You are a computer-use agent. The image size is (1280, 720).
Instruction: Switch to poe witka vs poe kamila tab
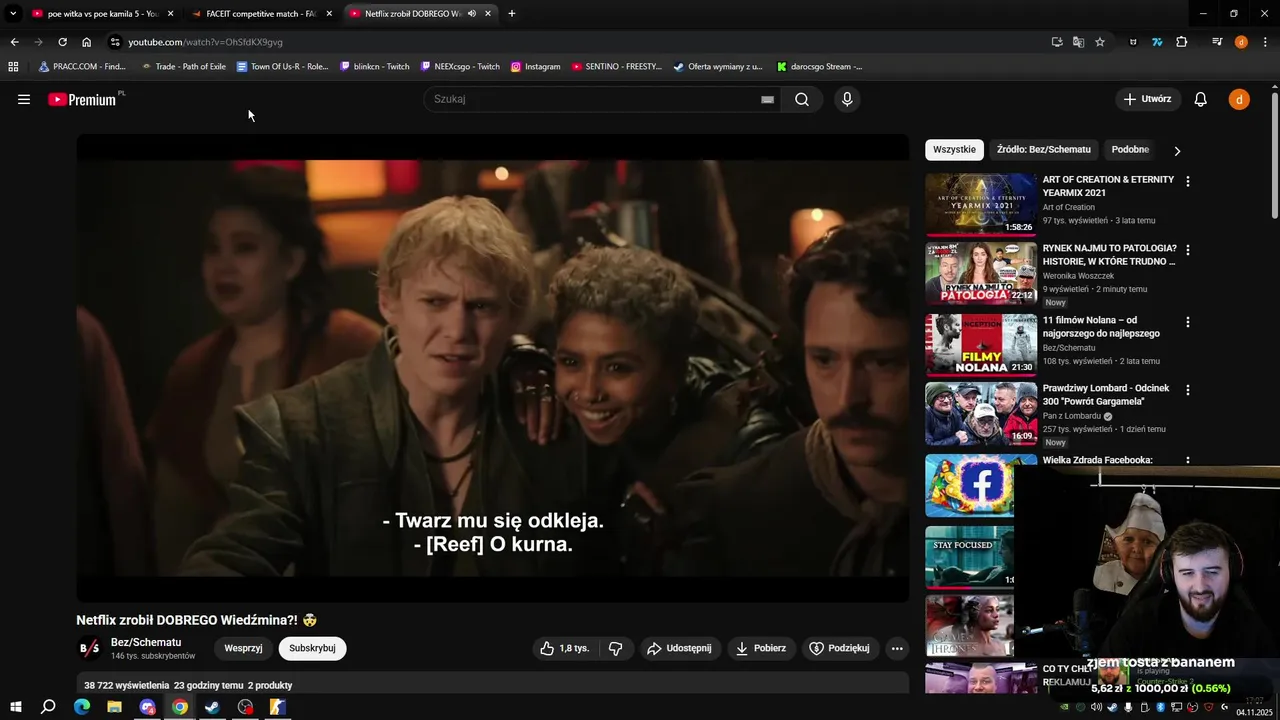103,14
